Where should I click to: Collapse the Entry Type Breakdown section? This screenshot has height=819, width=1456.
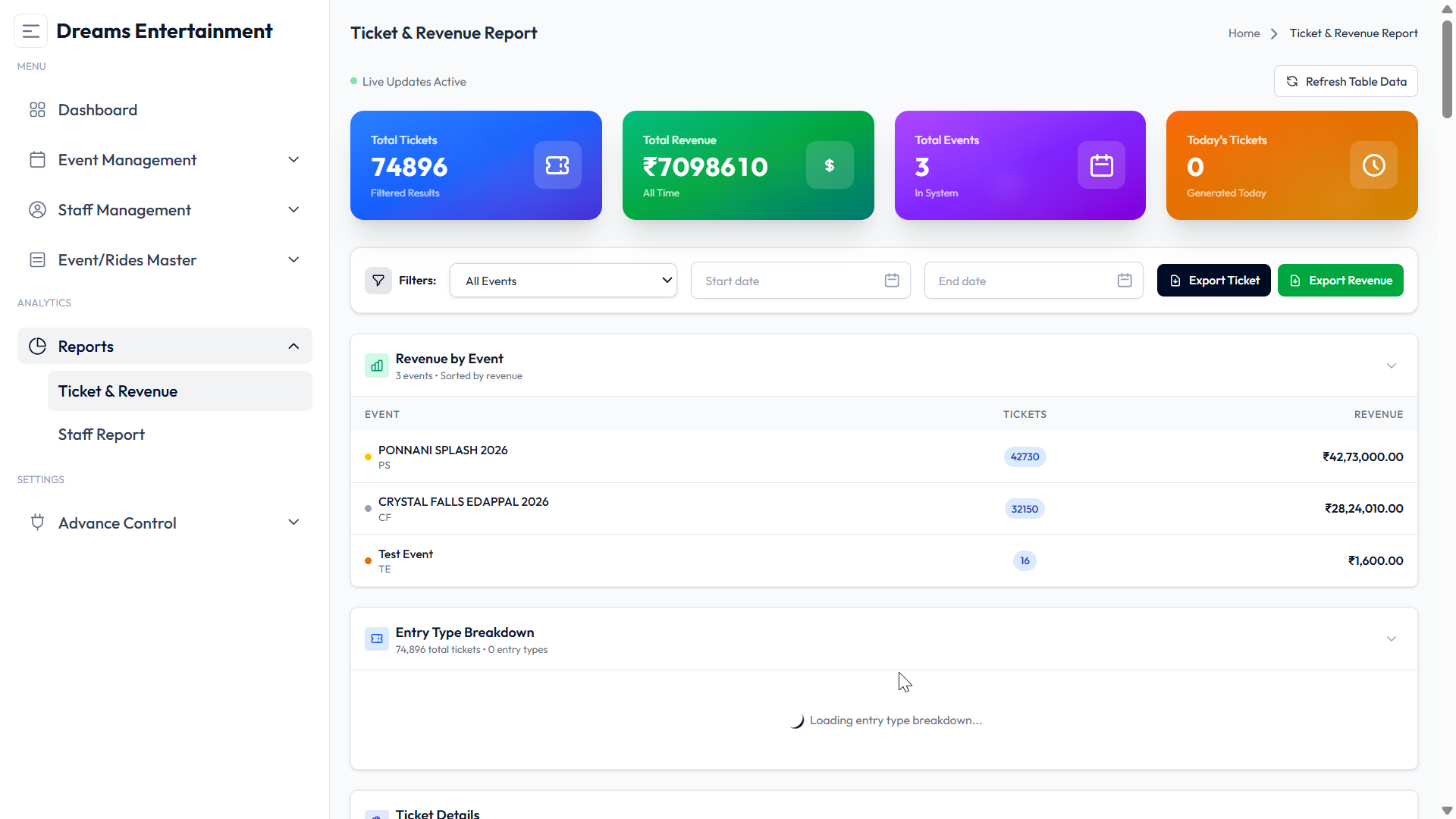[x=1392, y=639]
